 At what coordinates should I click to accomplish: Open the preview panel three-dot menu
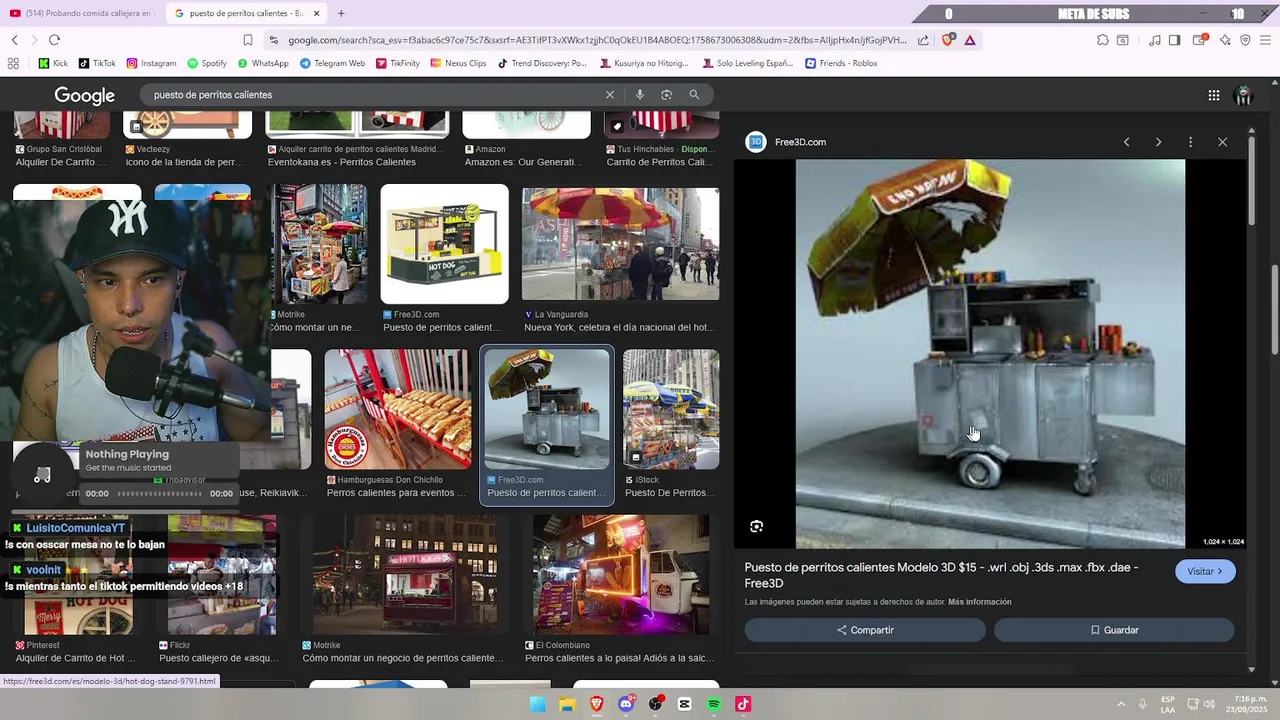click(1190, 142)
